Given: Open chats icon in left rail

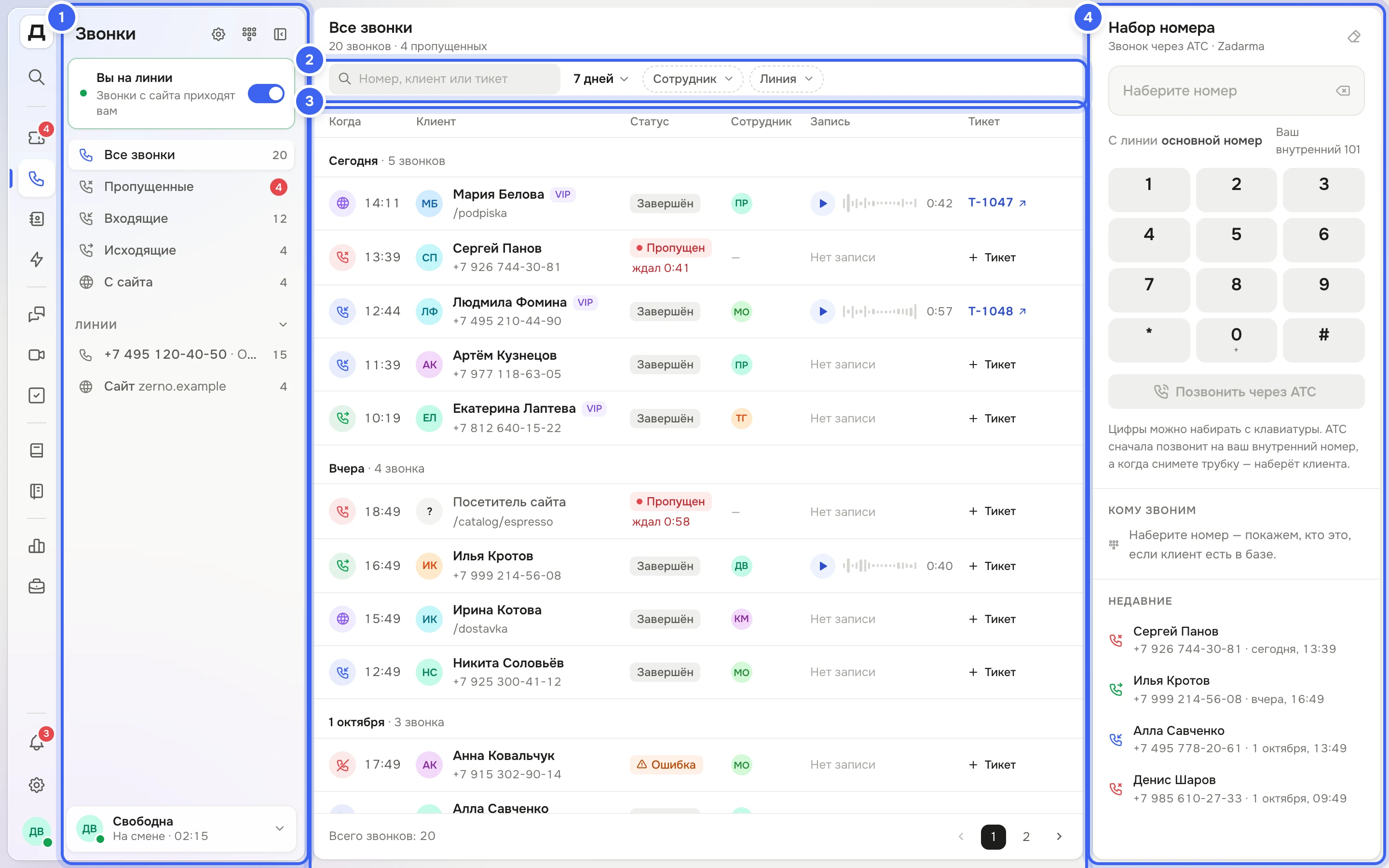Looking at the screenshot, I should 37,314.
